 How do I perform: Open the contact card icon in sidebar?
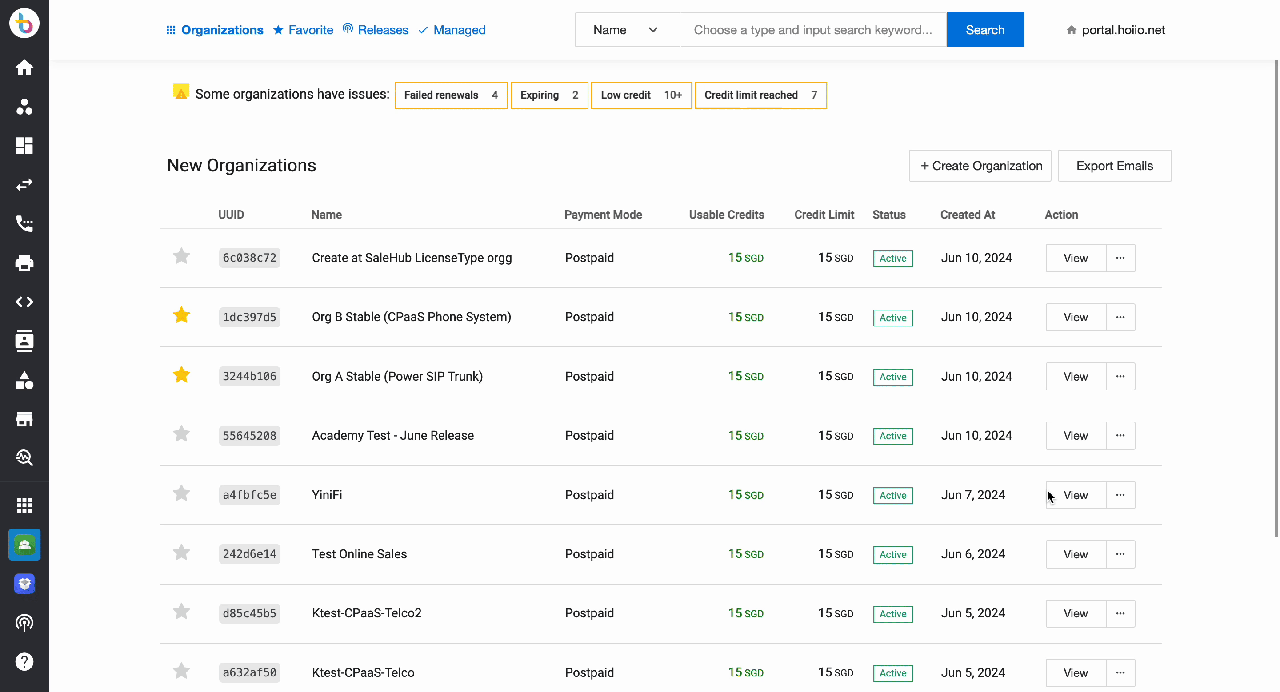24,341
